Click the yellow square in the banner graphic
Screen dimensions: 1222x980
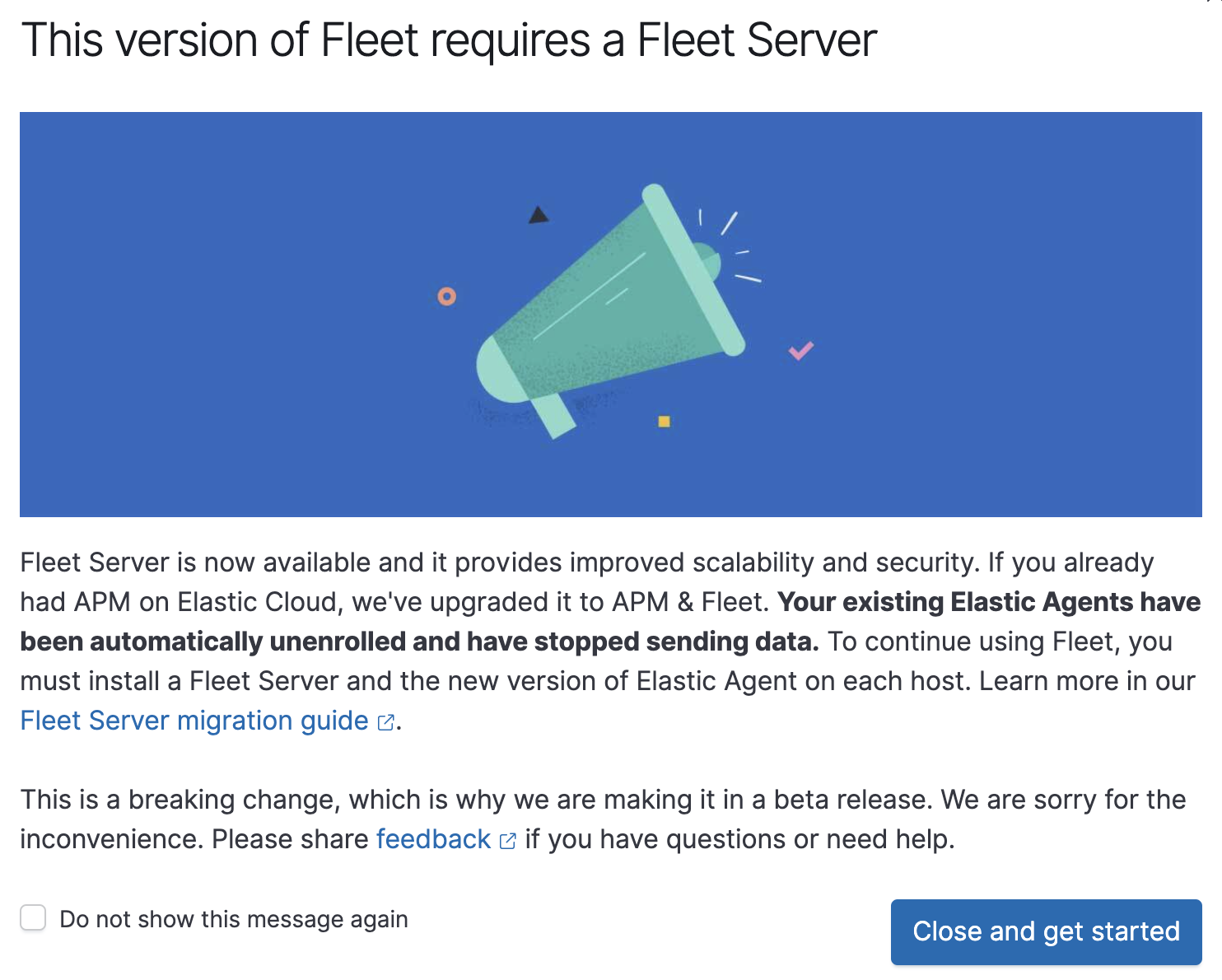click(663, 422)
